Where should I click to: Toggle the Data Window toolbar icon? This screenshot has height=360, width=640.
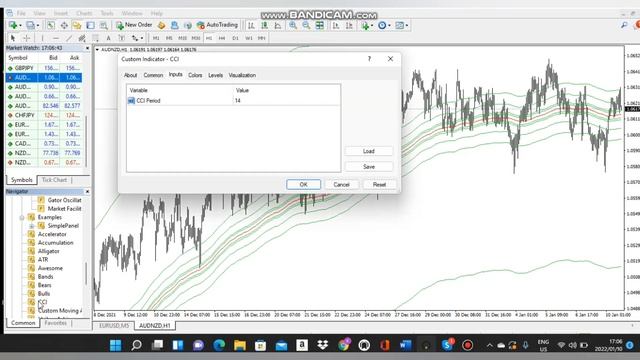click(x=64, y=25)
